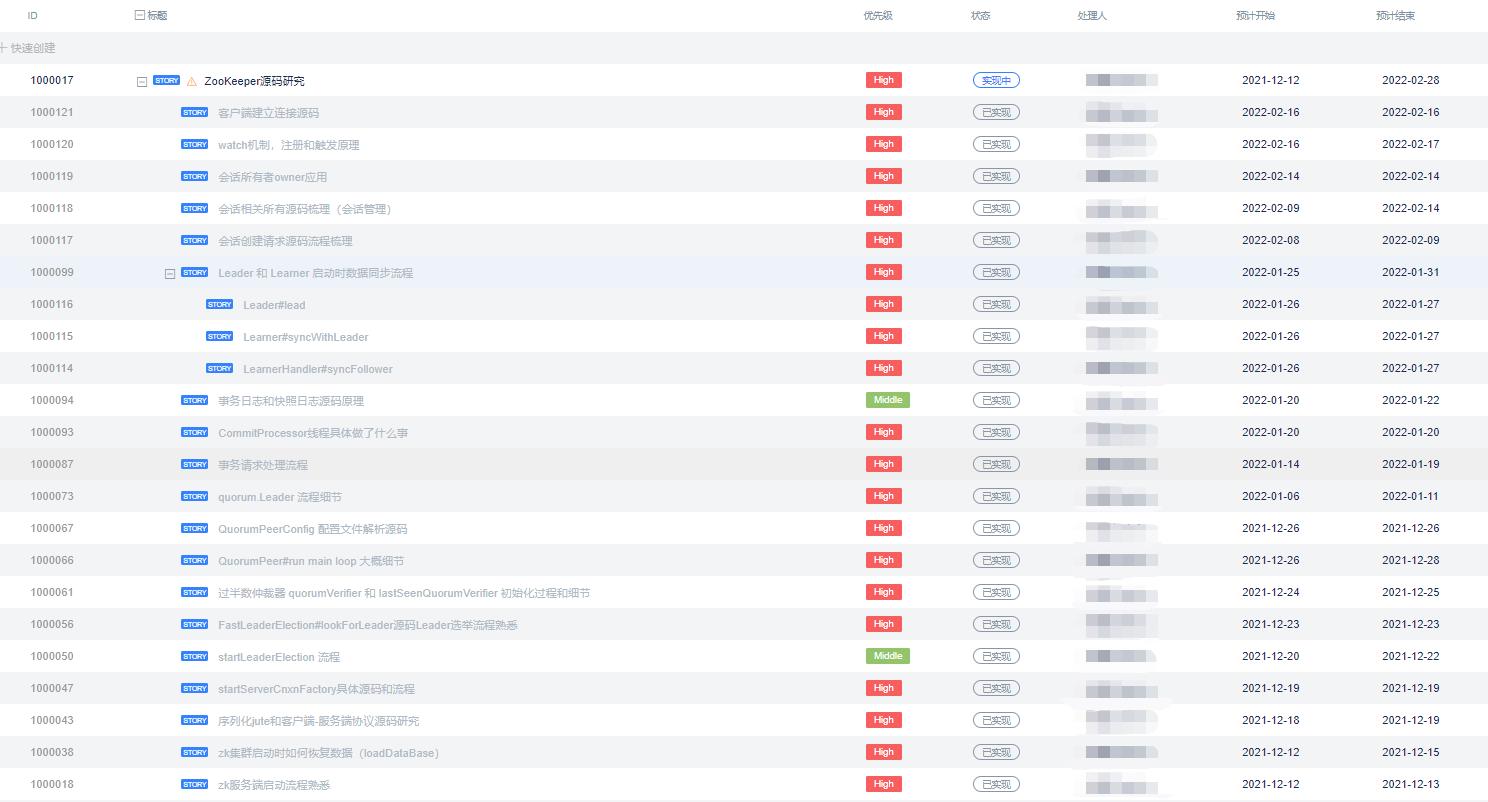Sort by the 状态 column header

980,16
